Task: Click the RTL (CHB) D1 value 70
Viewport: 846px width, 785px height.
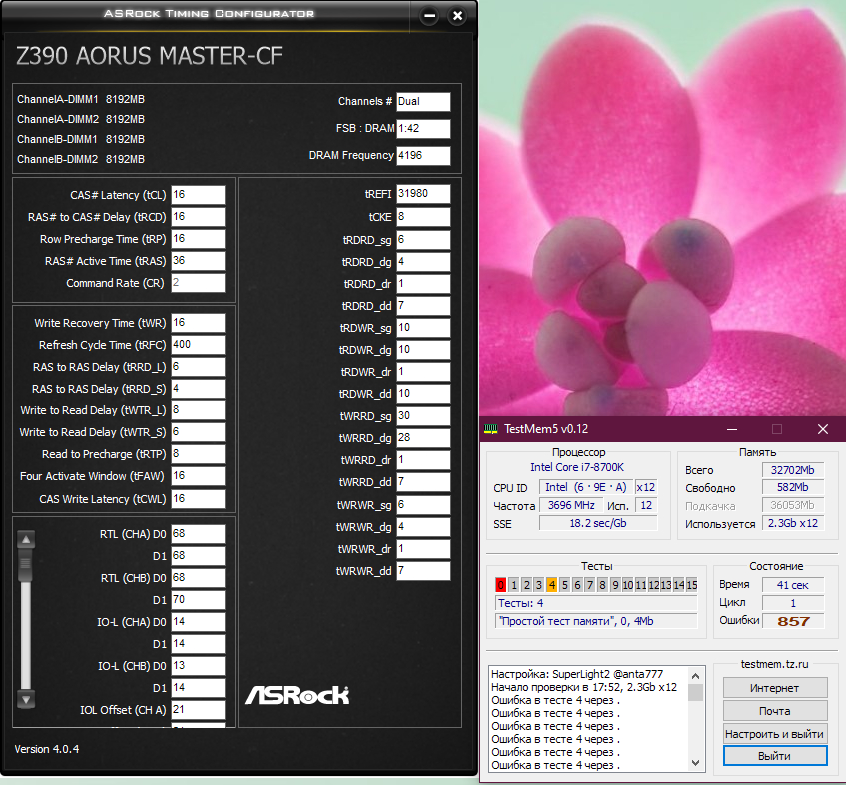Action: click(198, 599)
